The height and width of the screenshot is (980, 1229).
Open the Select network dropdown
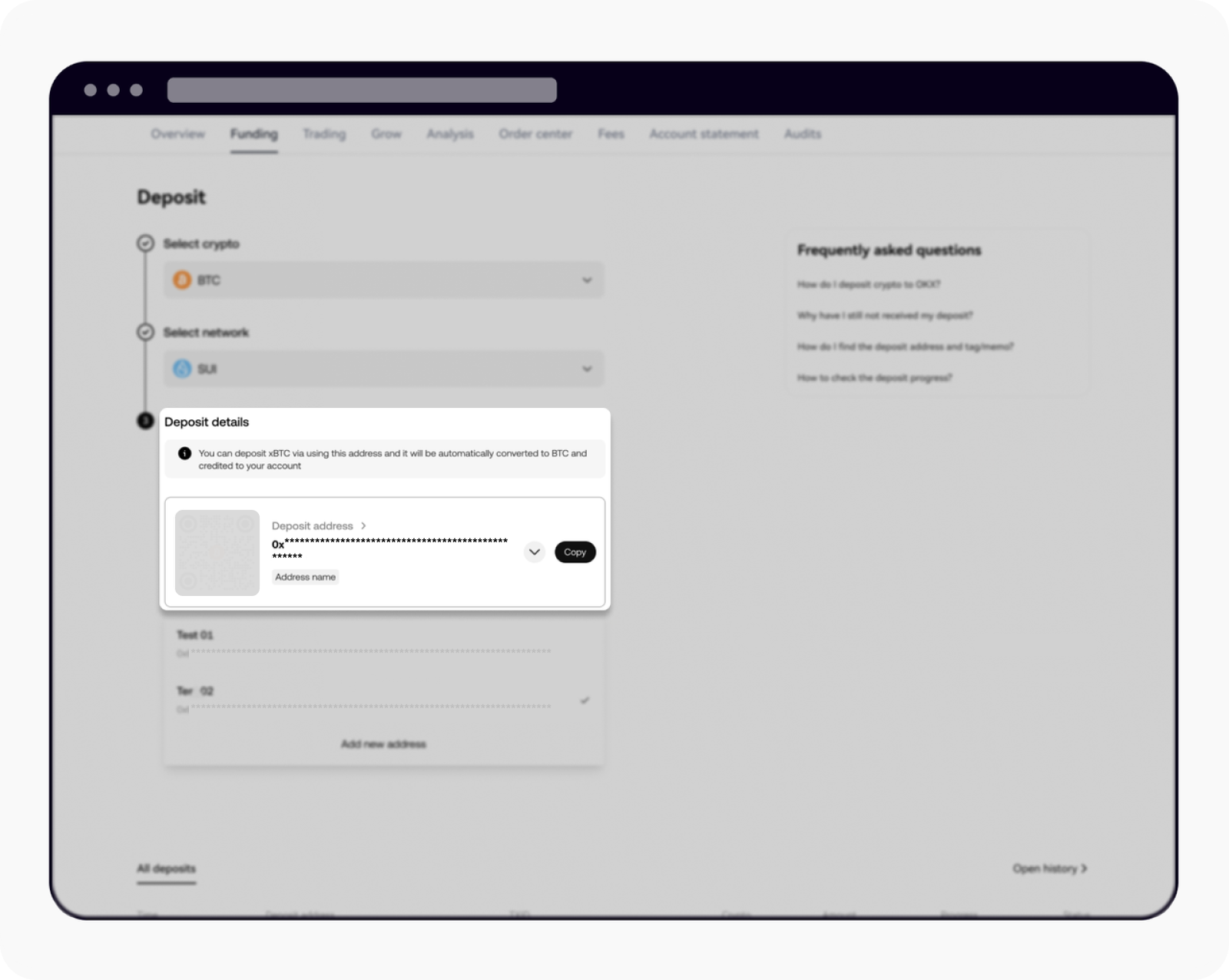(x=588, y=369)
